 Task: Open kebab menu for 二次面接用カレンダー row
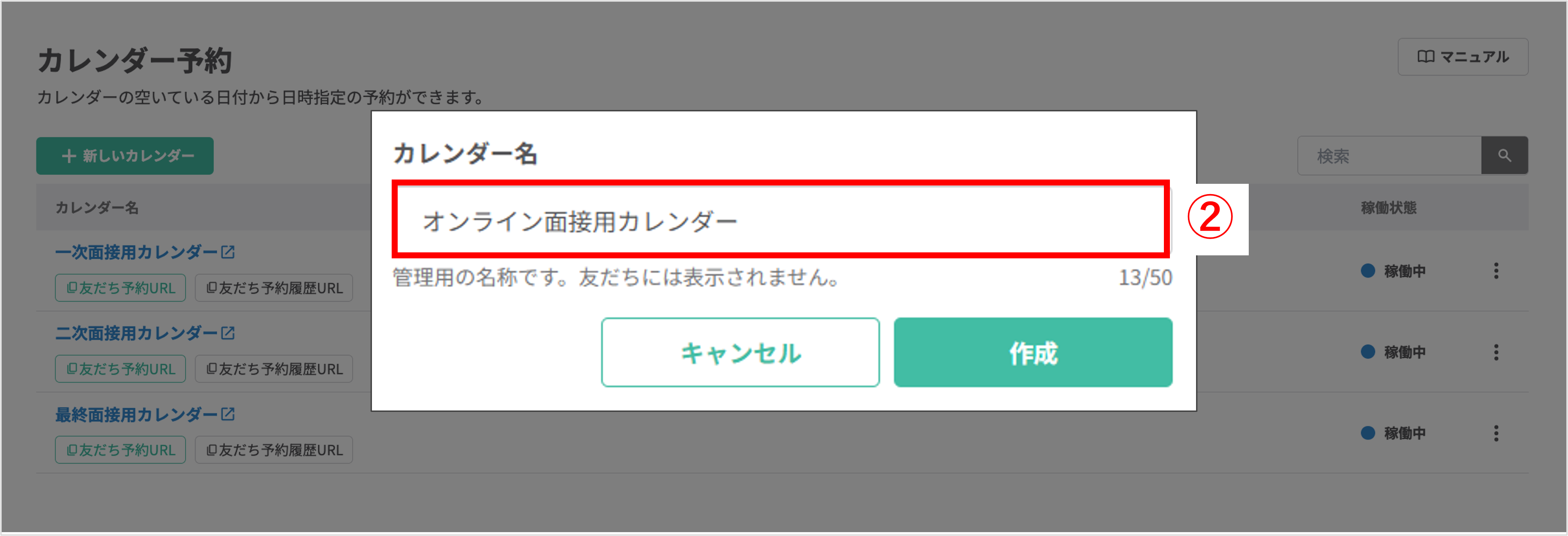[1496, 352]
